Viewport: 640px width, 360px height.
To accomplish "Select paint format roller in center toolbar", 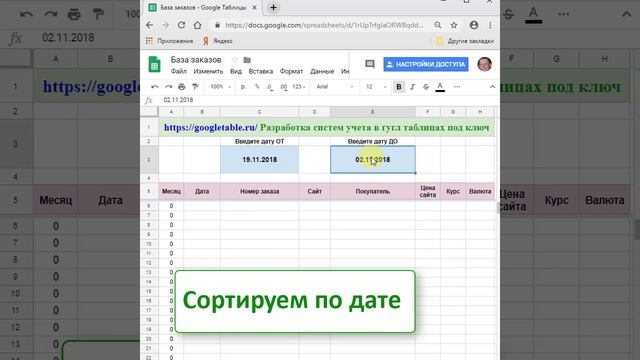I will pos(196,87).
